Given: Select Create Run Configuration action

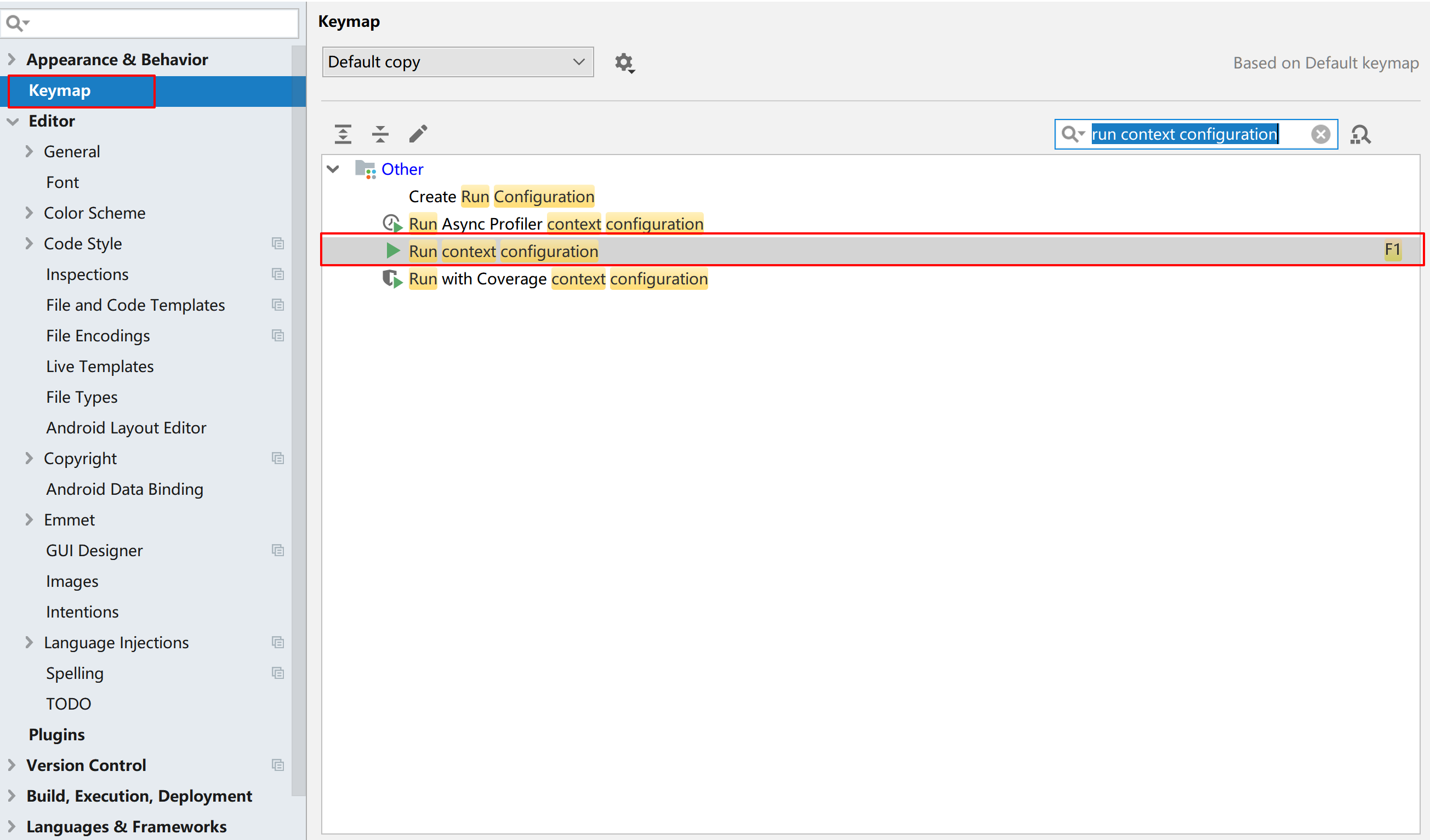Looking at the screenshot, I should tap(501, 197).
